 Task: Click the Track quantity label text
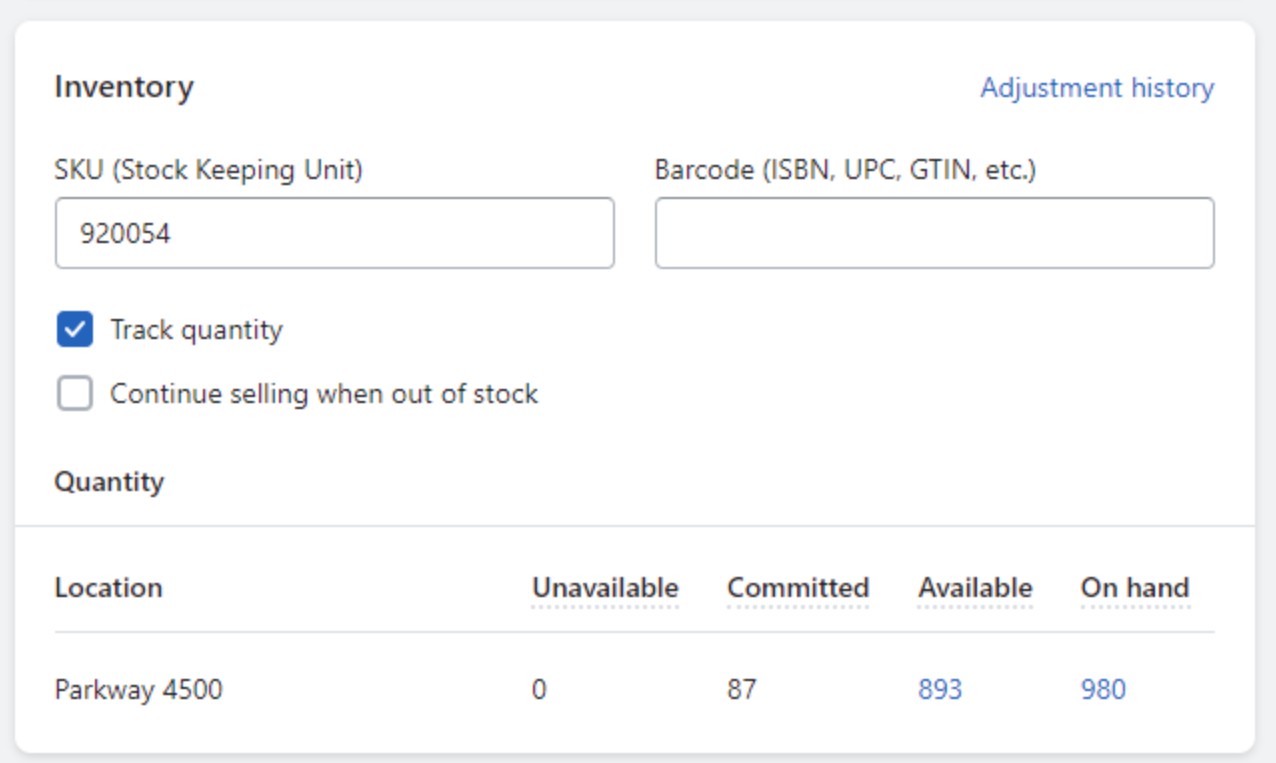[196, 330]
